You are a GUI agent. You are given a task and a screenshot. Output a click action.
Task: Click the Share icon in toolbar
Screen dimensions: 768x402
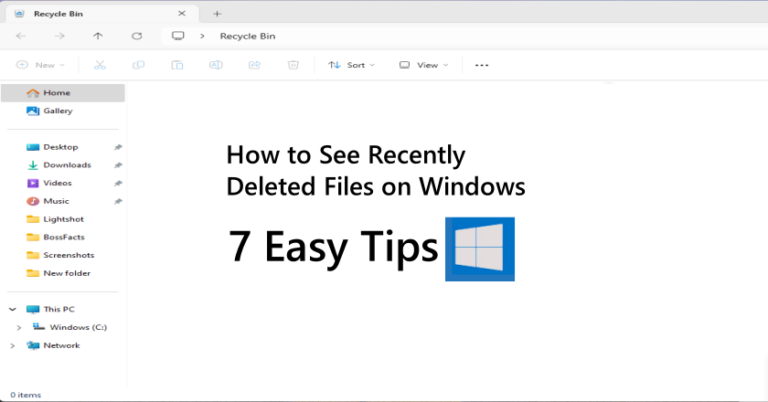(255, 65)
